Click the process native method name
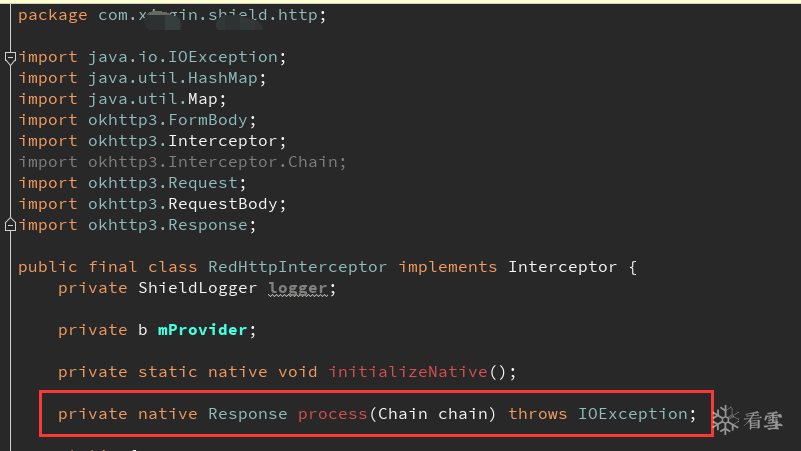The width and height of the screenshot is (801, 451). point(333,414)
